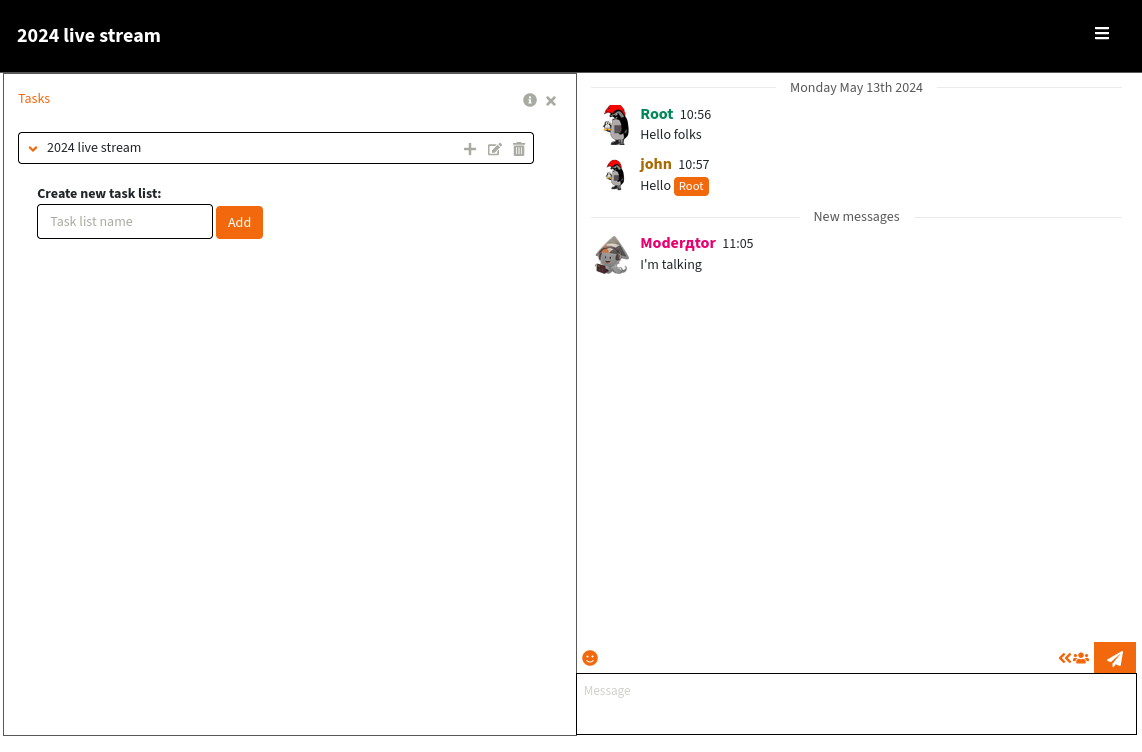Click the Tasks panel title
This screenshot has width=1142, height=752.
coord(34,98)
